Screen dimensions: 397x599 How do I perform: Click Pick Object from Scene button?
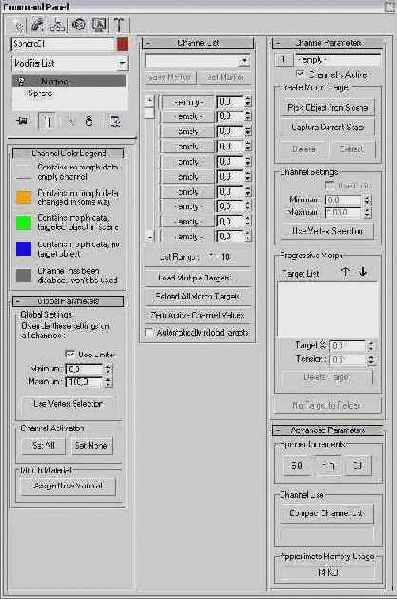point(328,108)
